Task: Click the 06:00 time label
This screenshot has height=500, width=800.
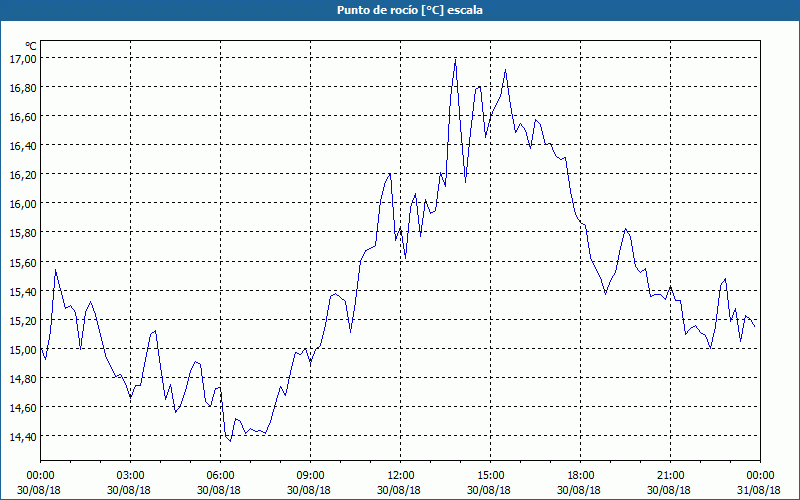Action: (x=220, y=476)
